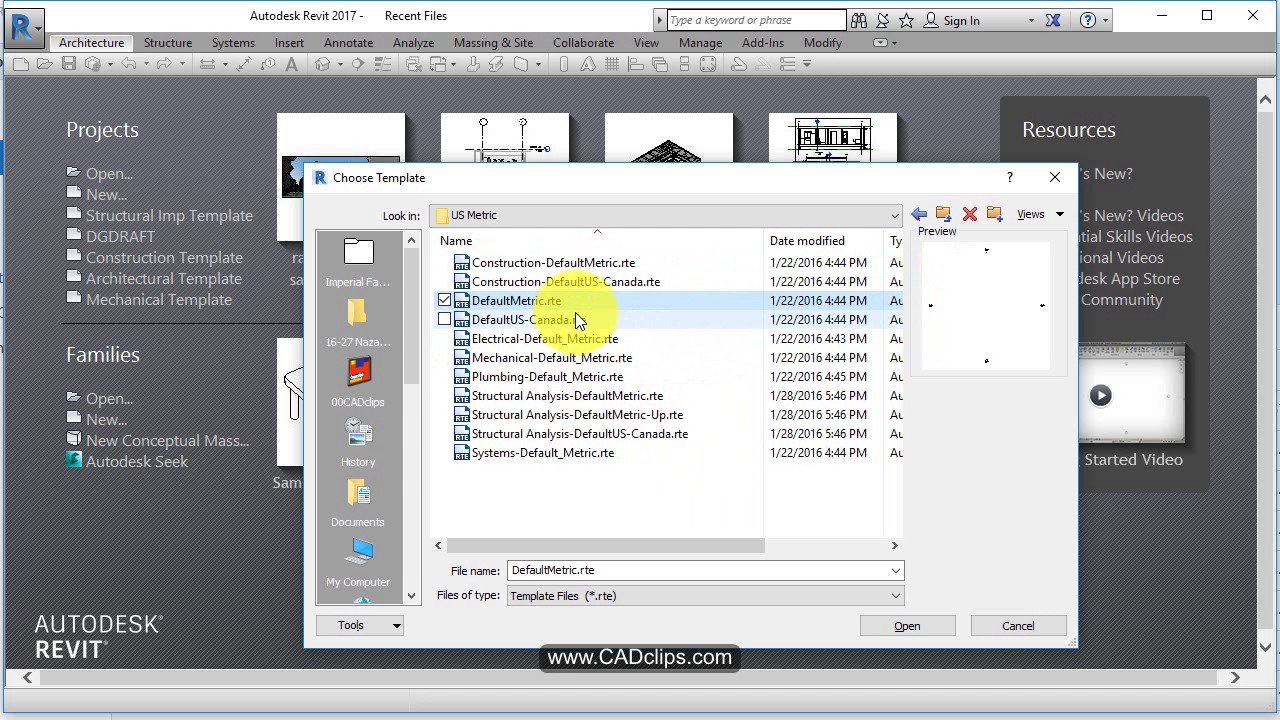The height and width of the screenshot is (720, 1280).
Task: Click the Measure tool icon
Action: point(207,63)
